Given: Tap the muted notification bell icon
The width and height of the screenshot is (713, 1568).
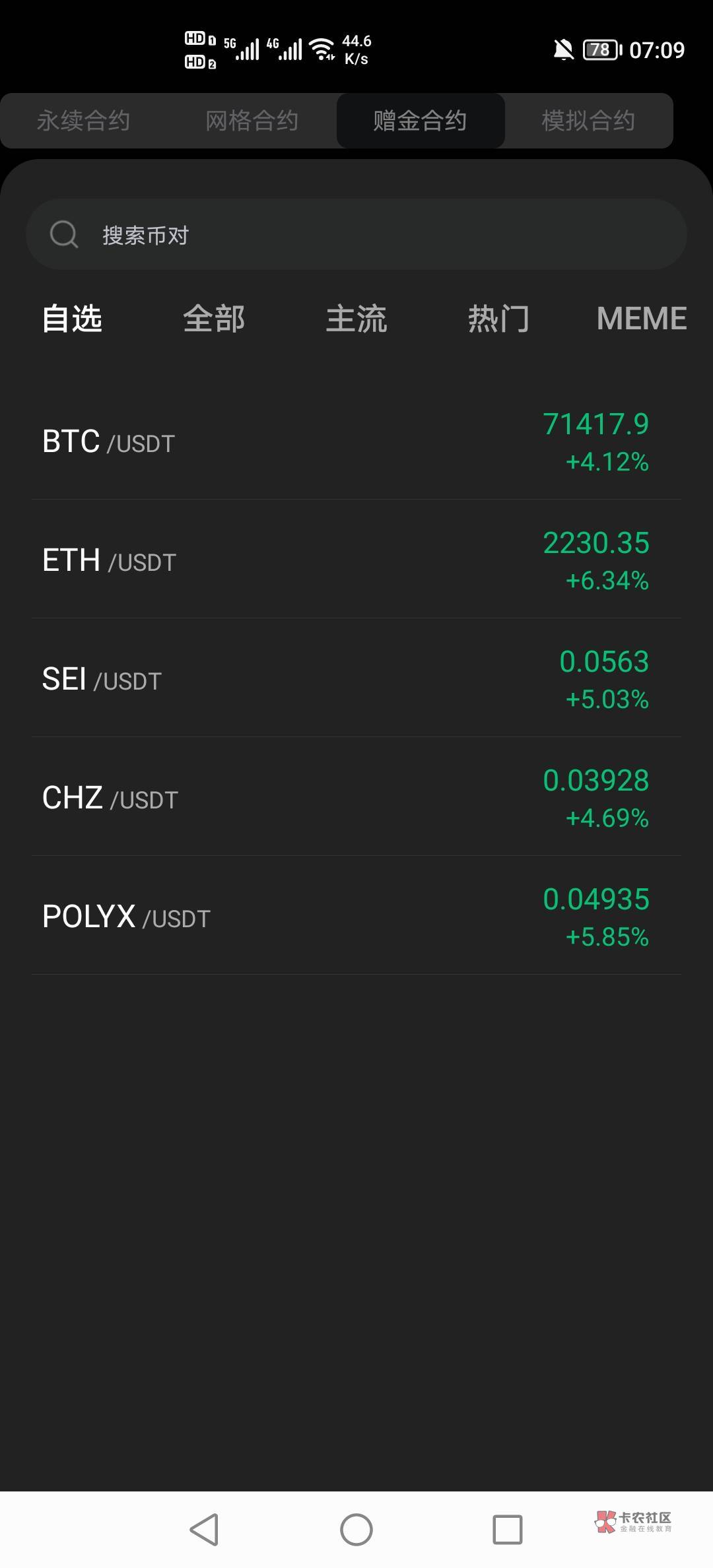Looking at the screenshot, I should coord(563,49).
